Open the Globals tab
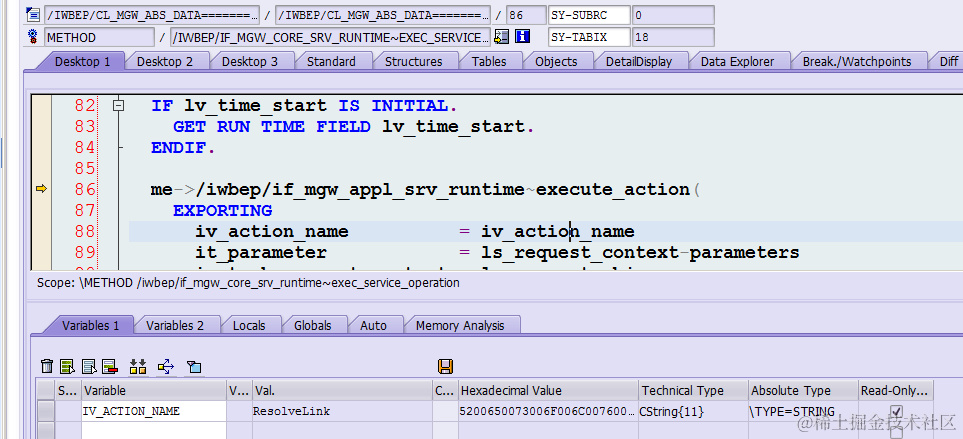963x439 pixels. [x=313, y=325]
